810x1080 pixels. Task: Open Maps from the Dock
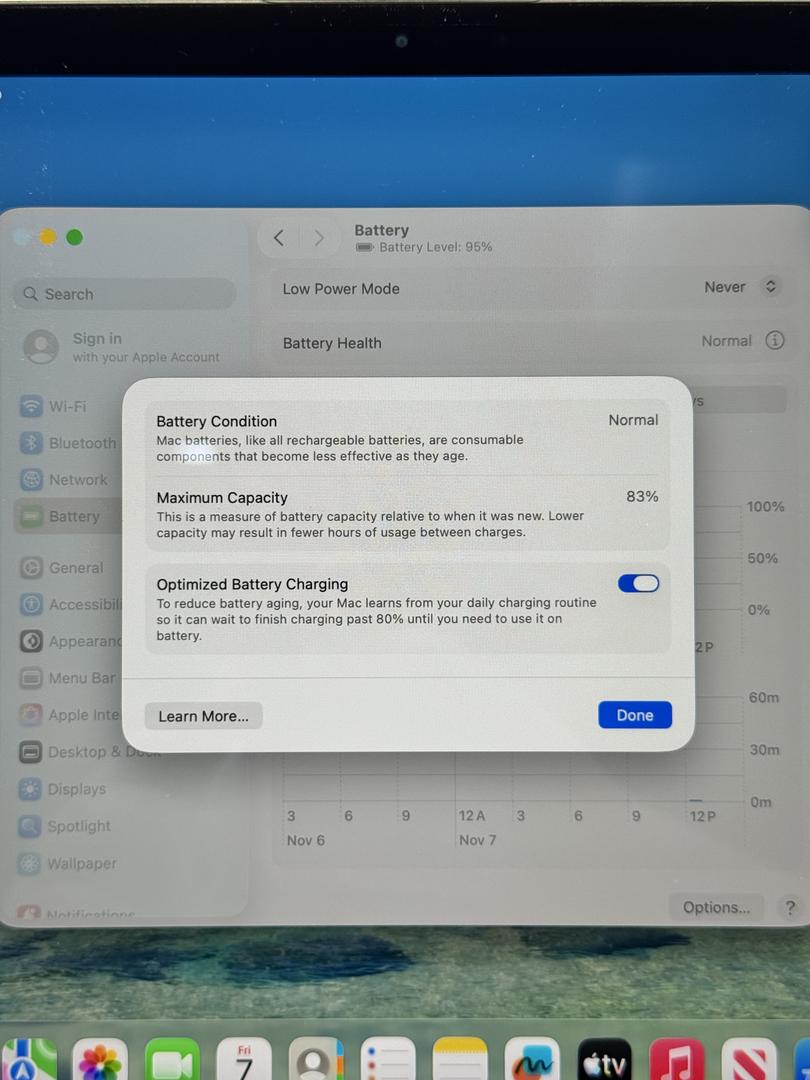[x=28, y=1058]
